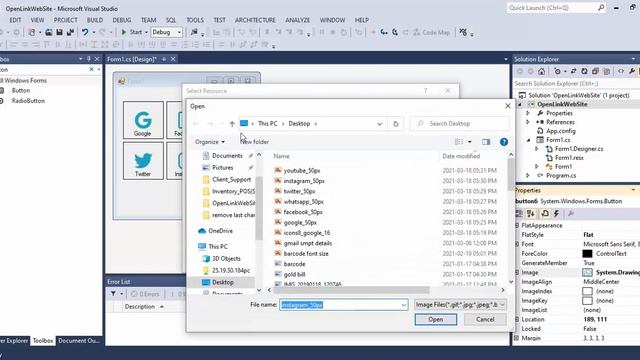The height and width of the screenshot is (360, 640).
Task: Expand the Program.cs node in Solution Explorer
Action: tap(528, 176)
